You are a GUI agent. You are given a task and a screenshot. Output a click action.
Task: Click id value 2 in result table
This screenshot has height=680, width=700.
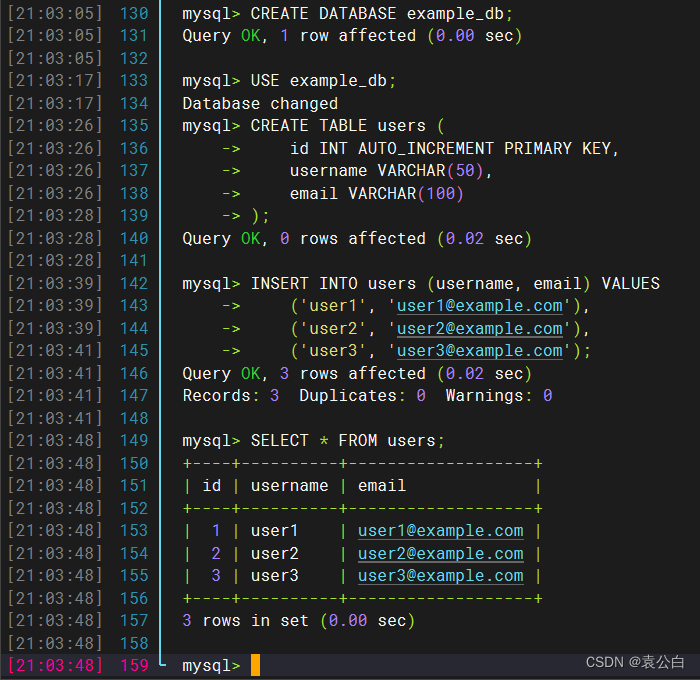point(216,554)
